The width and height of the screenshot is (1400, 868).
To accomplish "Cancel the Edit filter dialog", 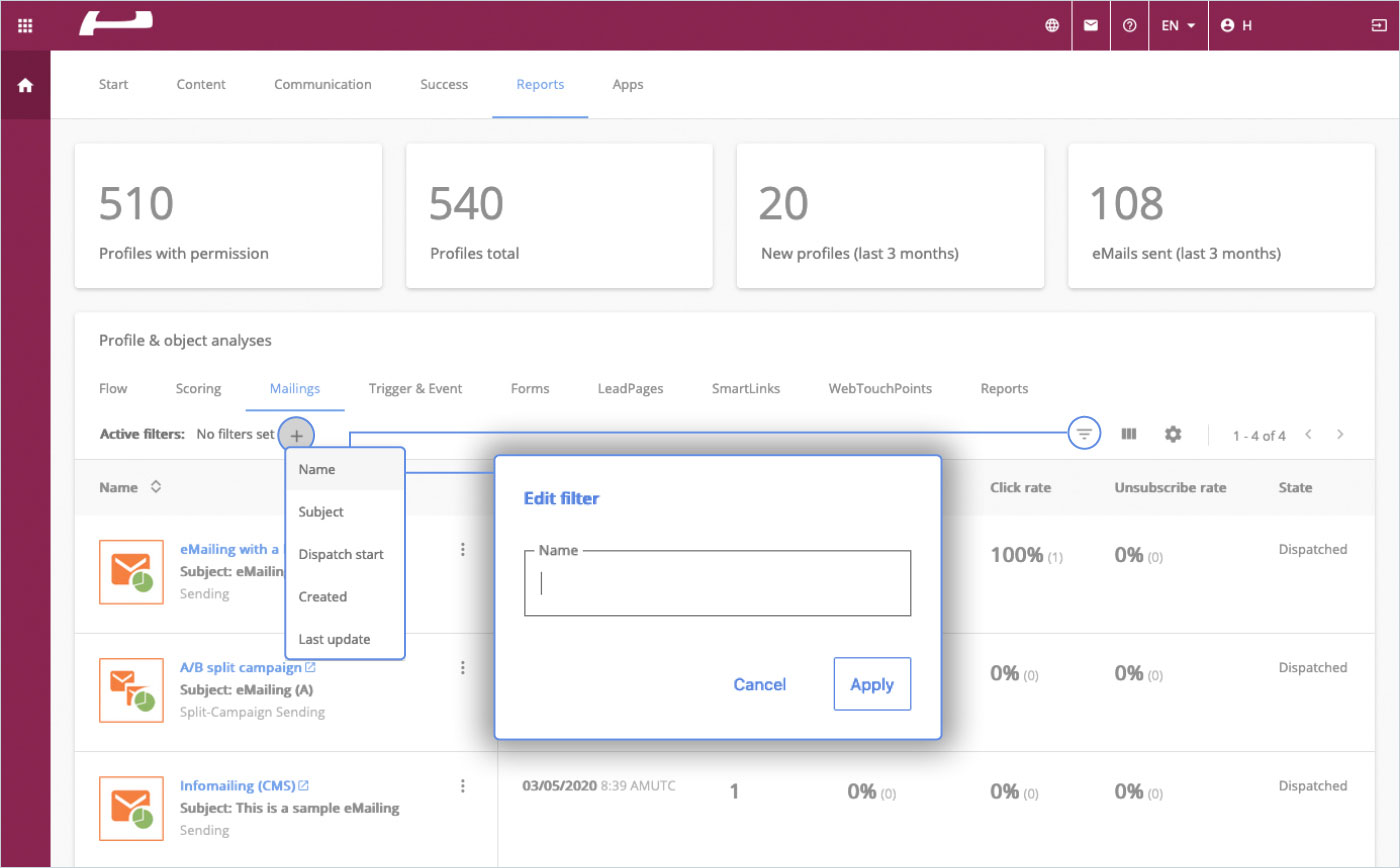I will [x=759, y=684].
